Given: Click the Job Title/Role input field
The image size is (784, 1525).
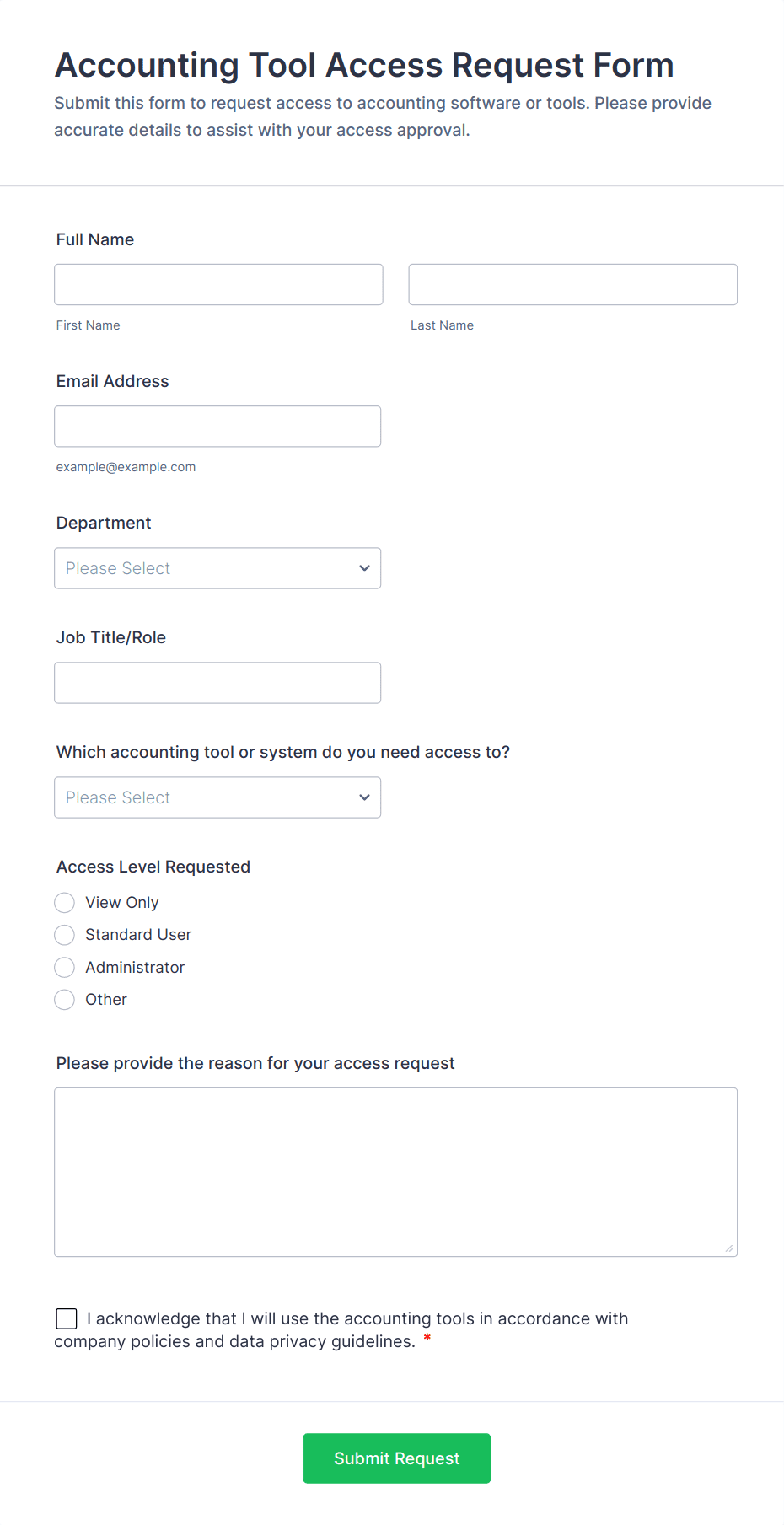Looking at the screenshot, I should point(217,683).
